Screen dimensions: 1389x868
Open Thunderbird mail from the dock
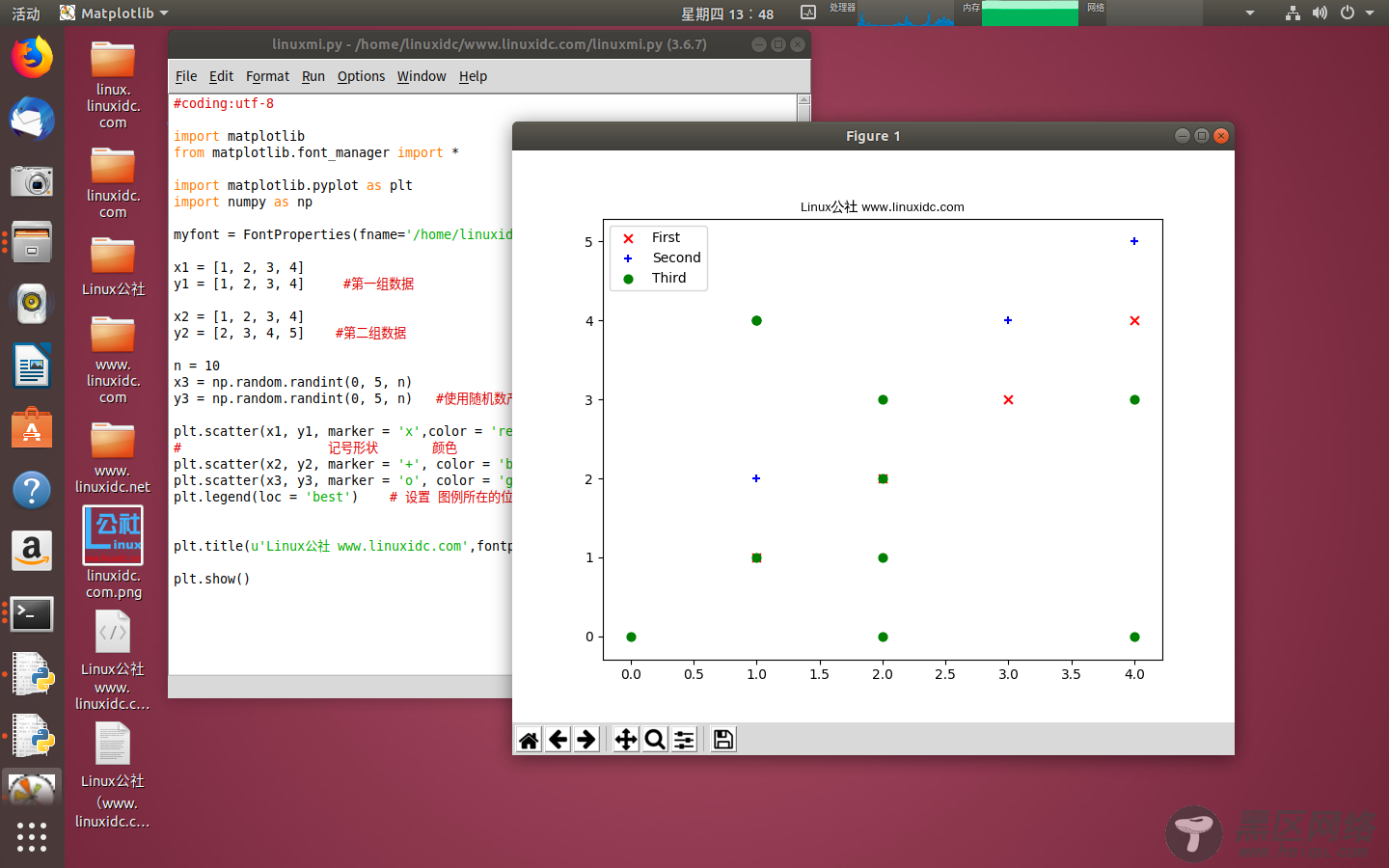click(x=32, y=119)
